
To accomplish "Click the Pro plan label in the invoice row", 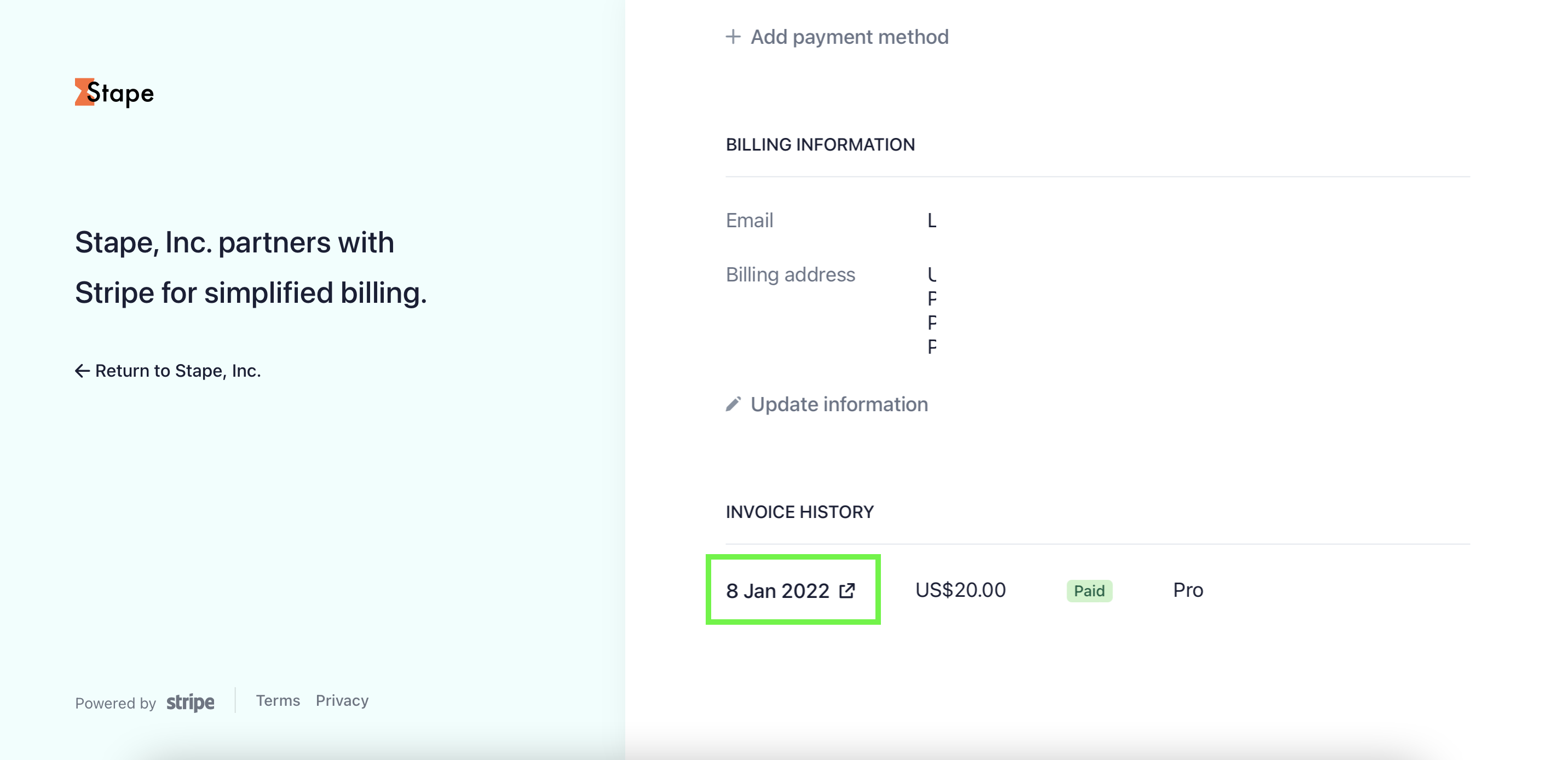I will pos(1187,590).
